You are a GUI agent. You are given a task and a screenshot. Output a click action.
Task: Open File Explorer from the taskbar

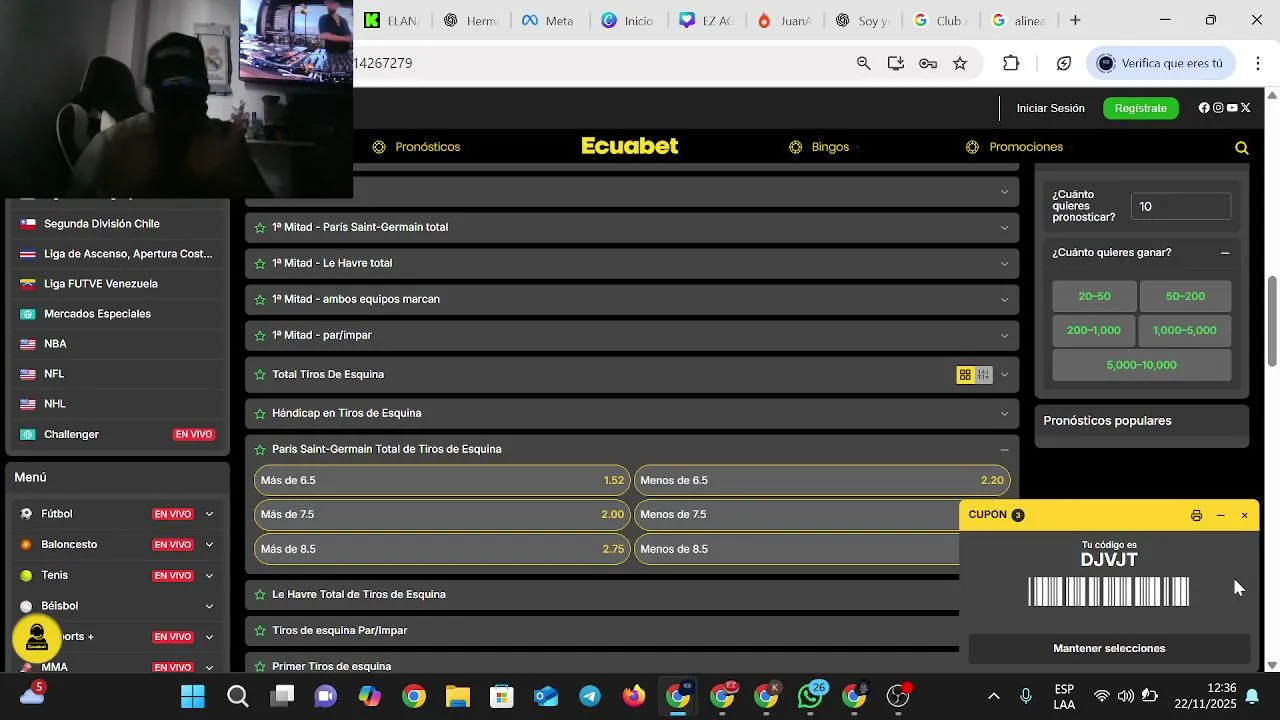457,696
